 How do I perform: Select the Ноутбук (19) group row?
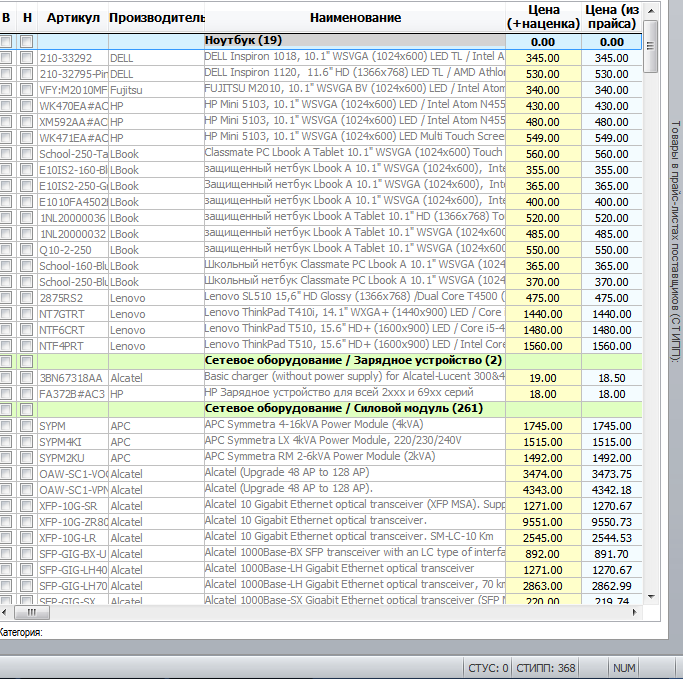[x=321, y=41]
